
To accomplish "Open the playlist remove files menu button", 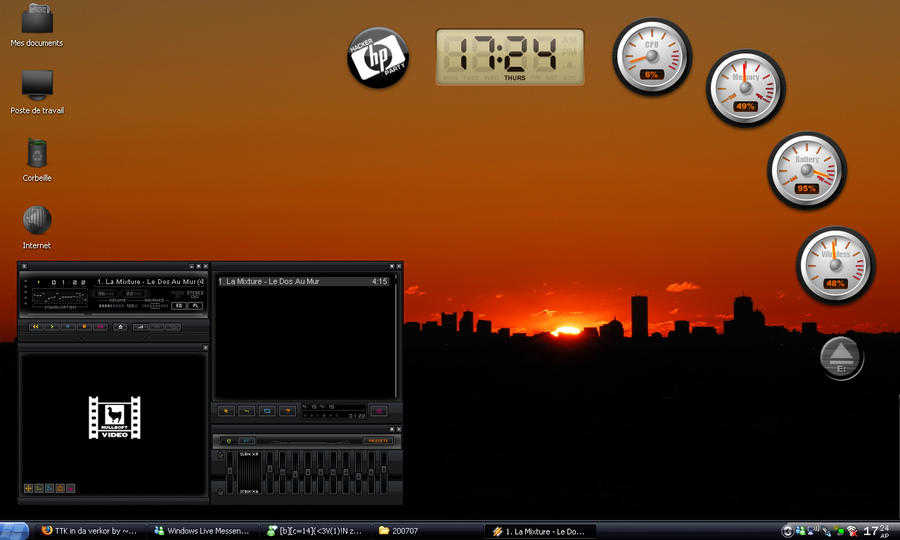I will point(246,410).
